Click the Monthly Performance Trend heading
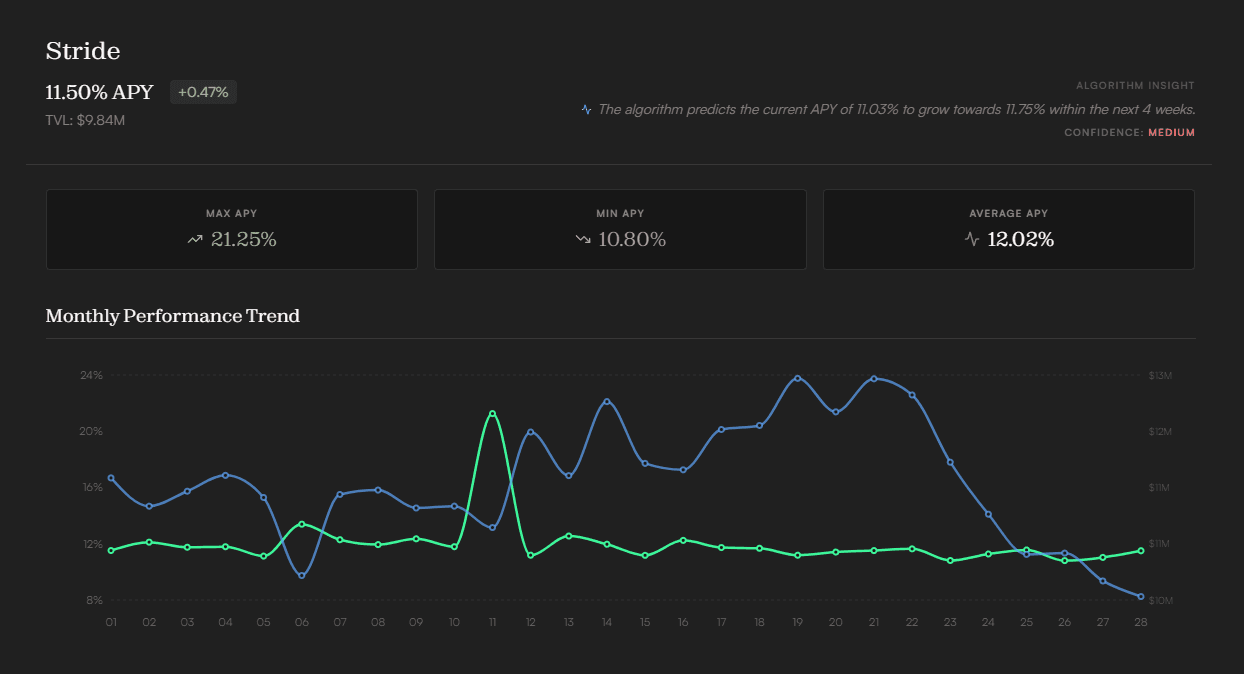 (x=173, y=316)
